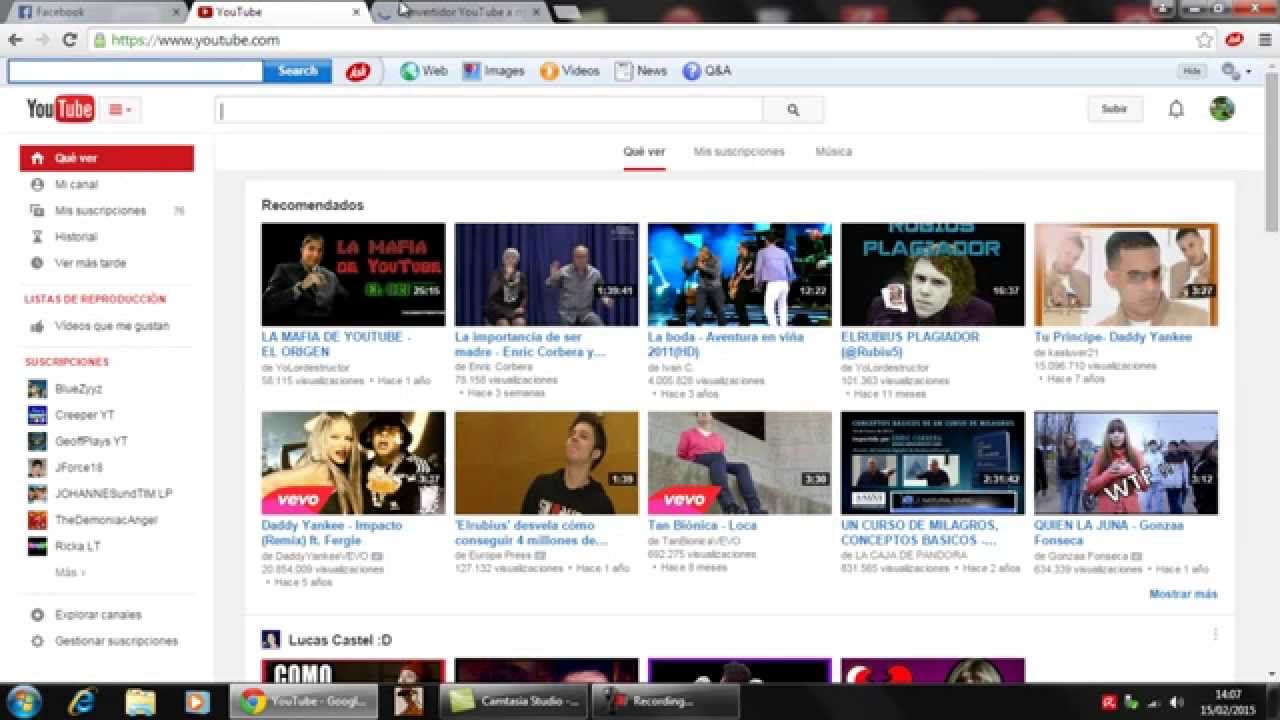Screen dimensions: 1280x720
Task: Click the Lucas Castel :D channel name
Action: click(340, 640)
